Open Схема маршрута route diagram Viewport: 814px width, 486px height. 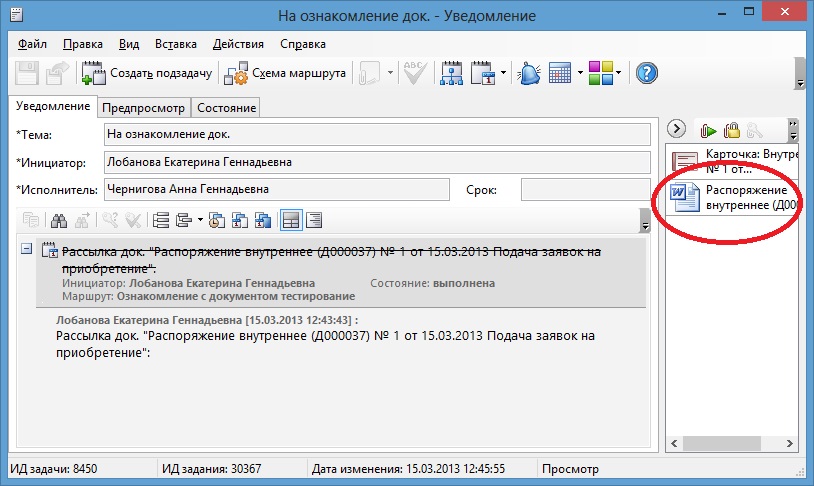tap(285, 73)
